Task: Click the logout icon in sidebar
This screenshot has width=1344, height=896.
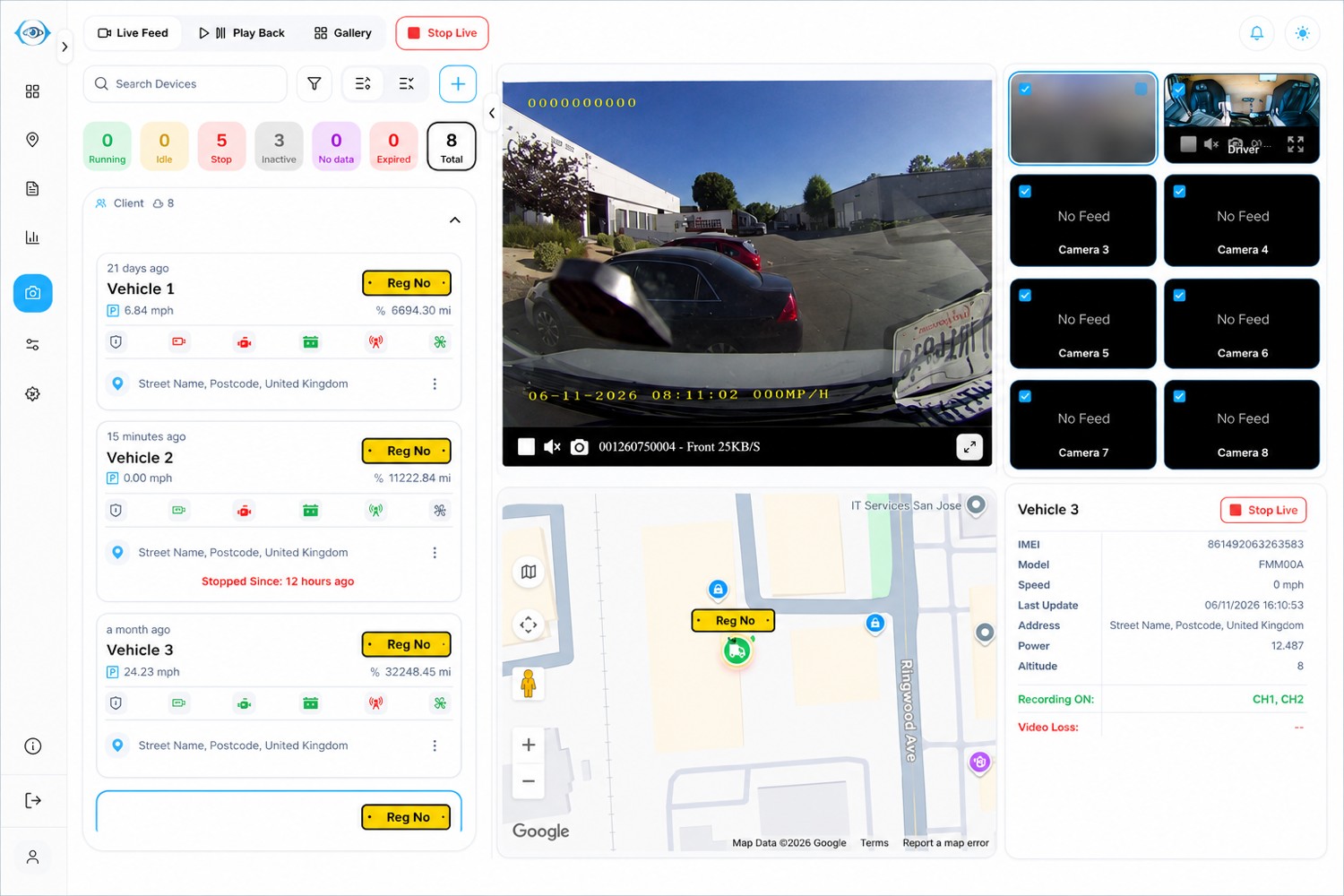Action: coord(32,801)
